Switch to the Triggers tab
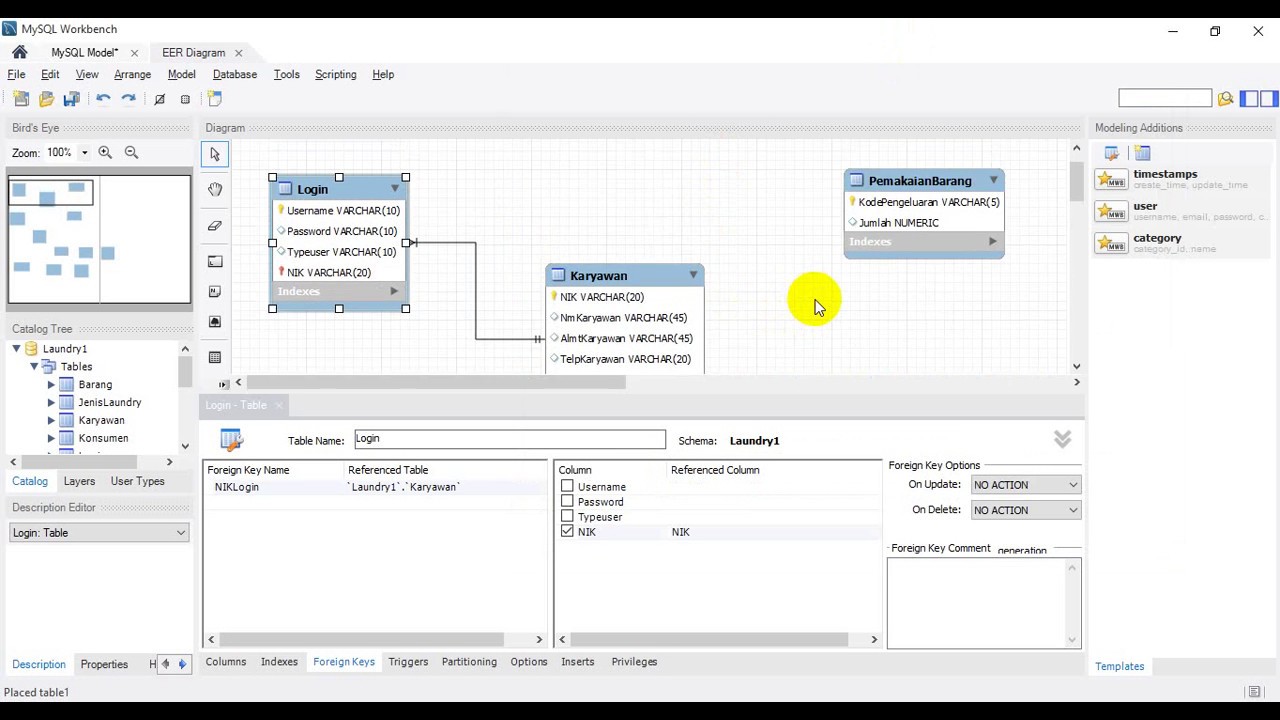1280x720 pixels. (x=408, y=661)
